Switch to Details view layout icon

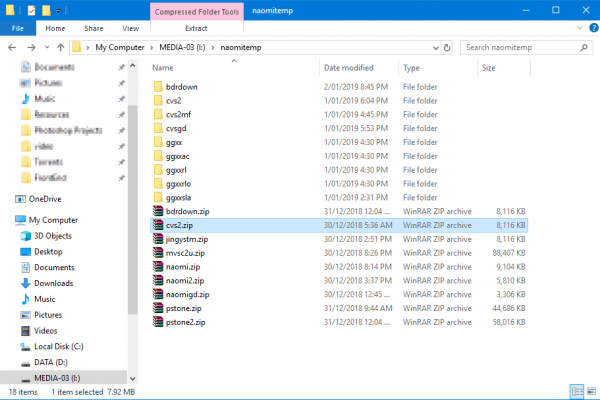pos(577,391)
